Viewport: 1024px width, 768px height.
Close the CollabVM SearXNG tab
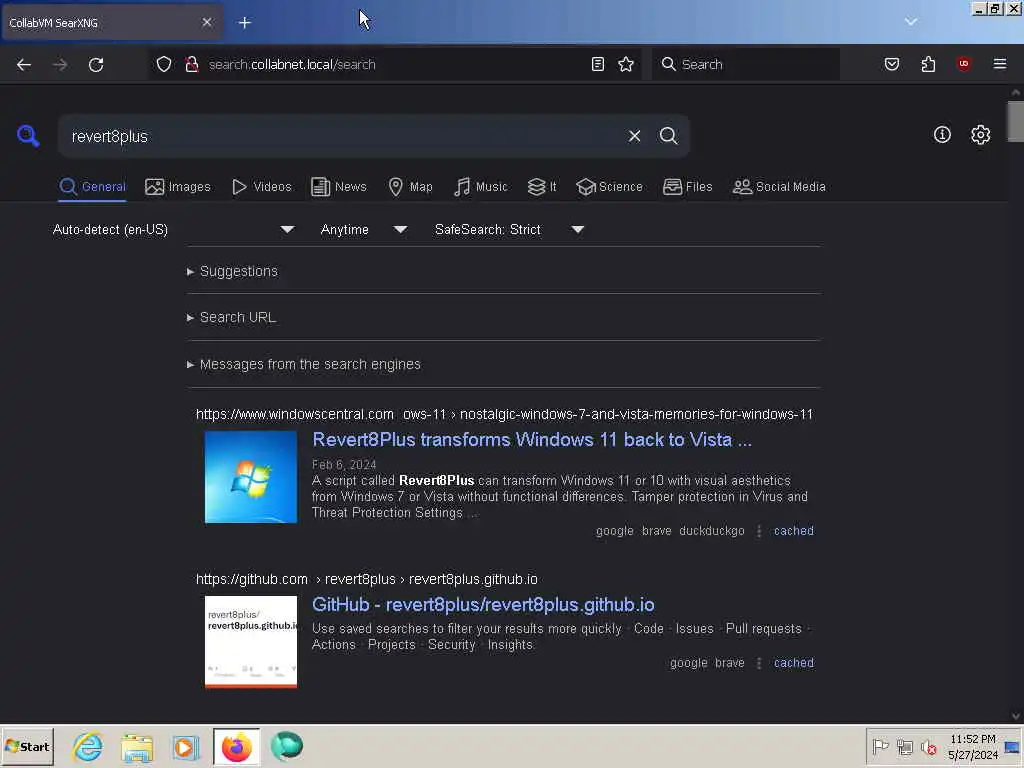(x=207, y=22)
